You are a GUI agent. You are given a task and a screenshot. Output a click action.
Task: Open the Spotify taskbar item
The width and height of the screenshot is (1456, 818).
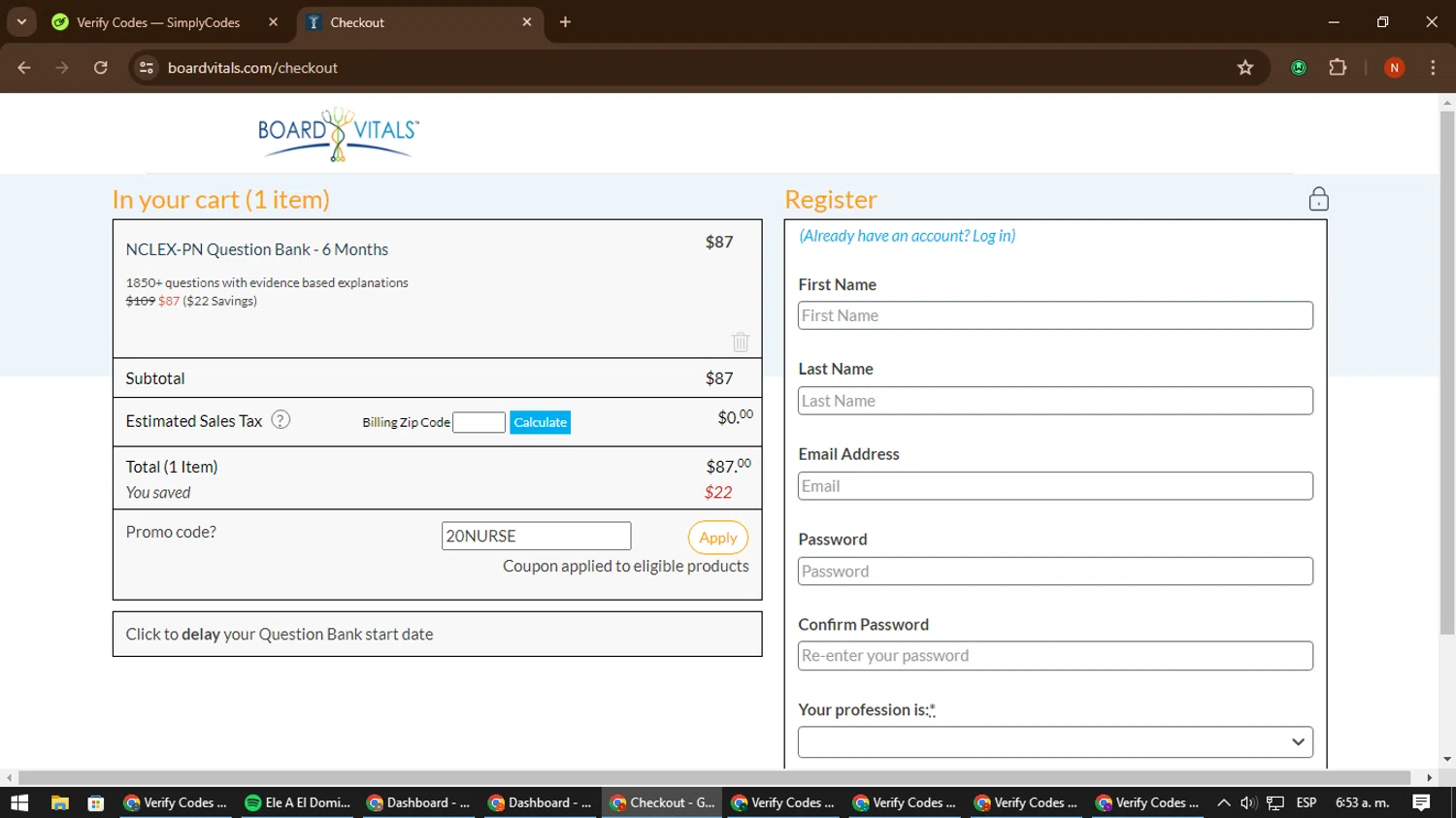coord(297,802)
